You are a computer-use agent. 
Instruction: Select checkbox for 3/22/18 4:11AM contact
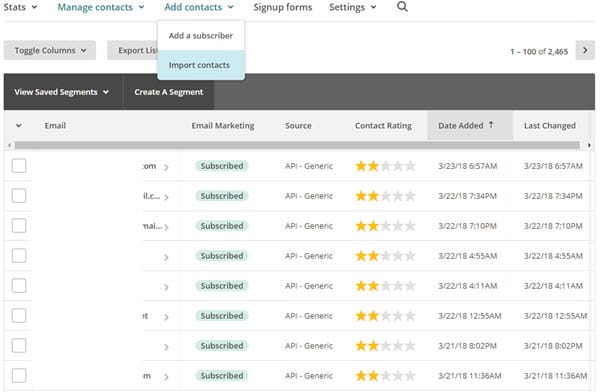(19, 286)
